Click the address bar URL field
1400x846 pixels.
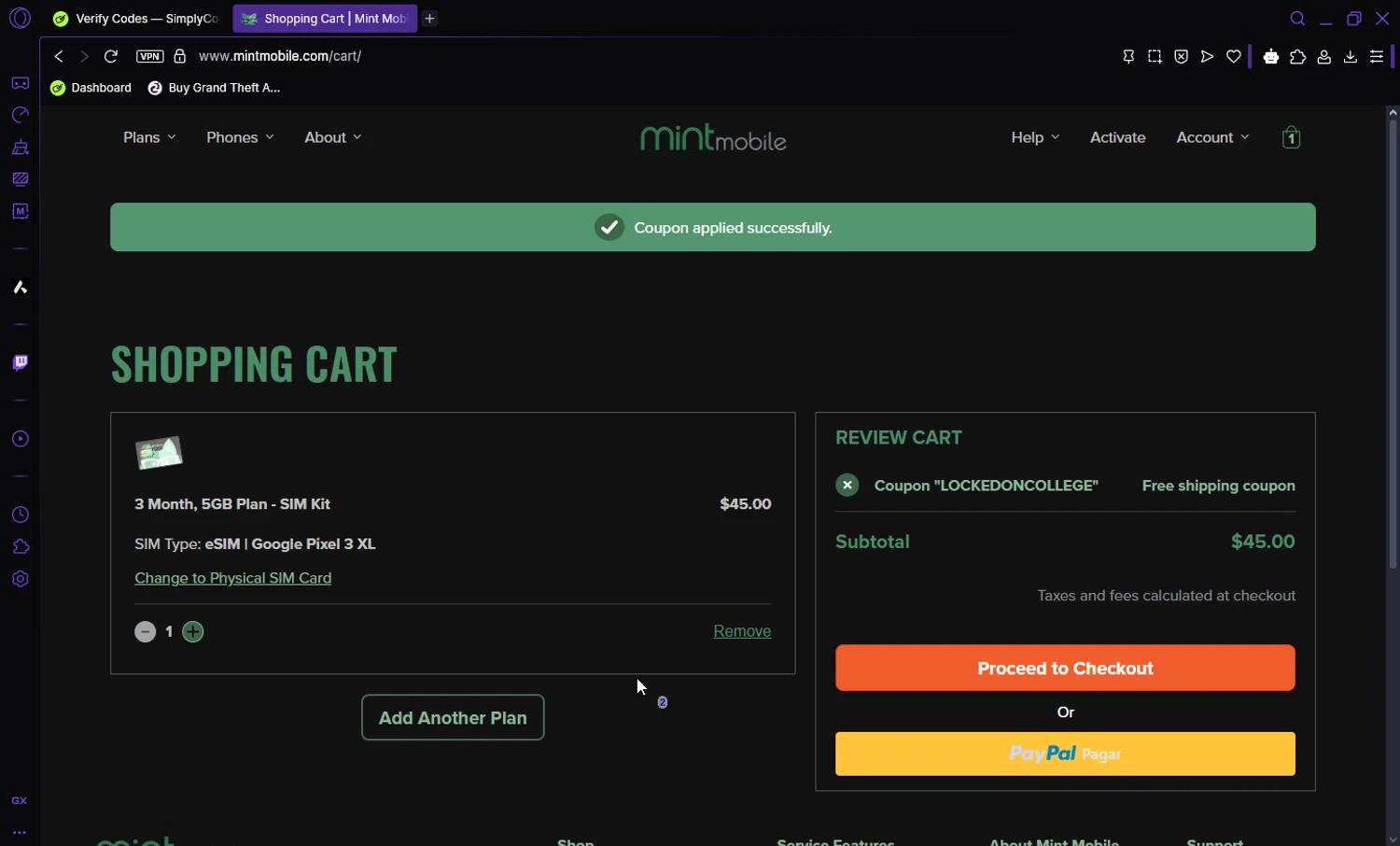[x=280, y=56]
